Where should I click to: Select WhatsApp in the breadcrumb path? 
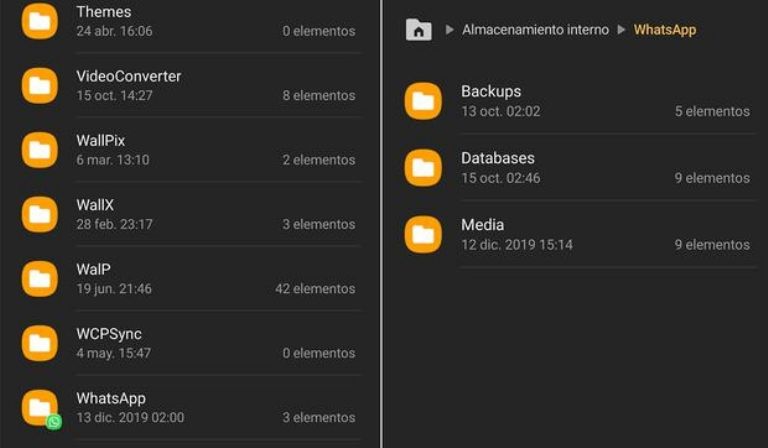click(664, 30)
